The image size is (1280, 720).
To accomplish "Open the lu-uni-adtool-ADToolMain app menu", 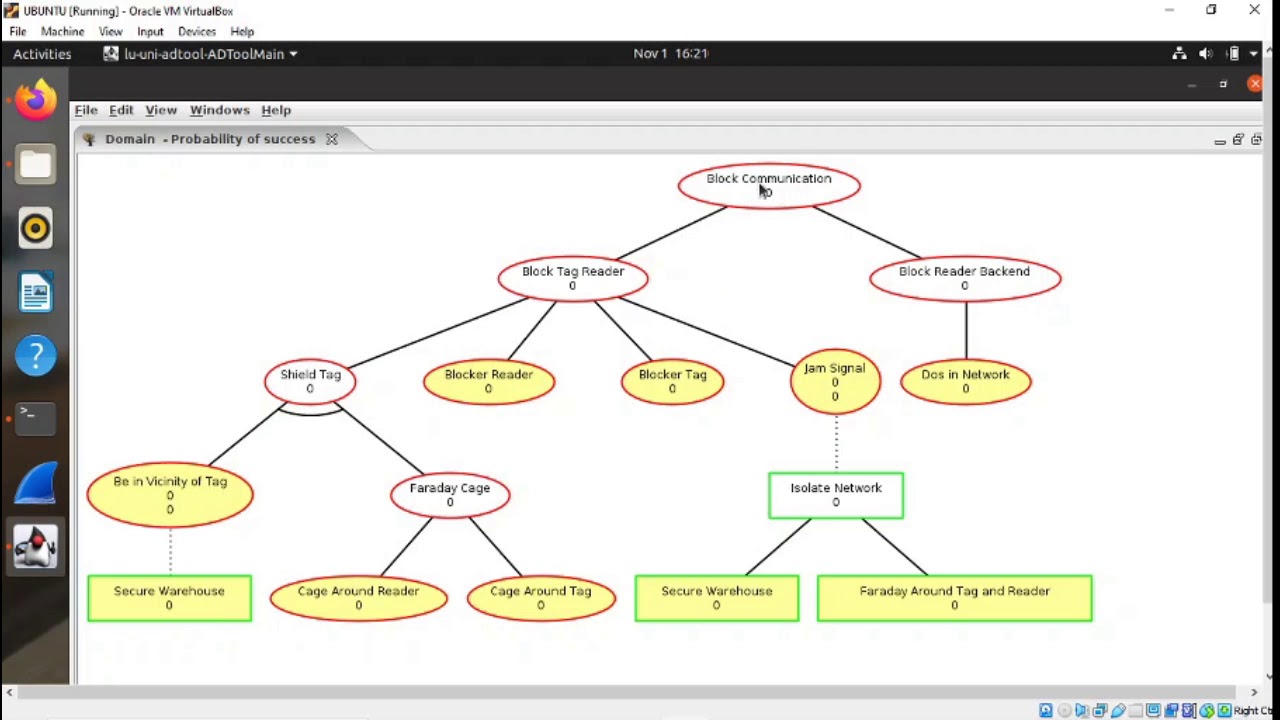I will click(x=200, y=54).
